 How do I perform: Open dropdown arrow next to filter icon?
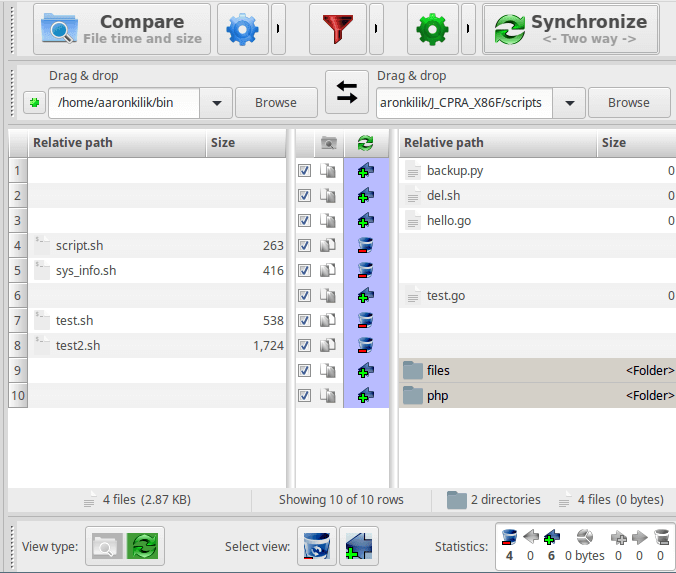click(376, 30)
